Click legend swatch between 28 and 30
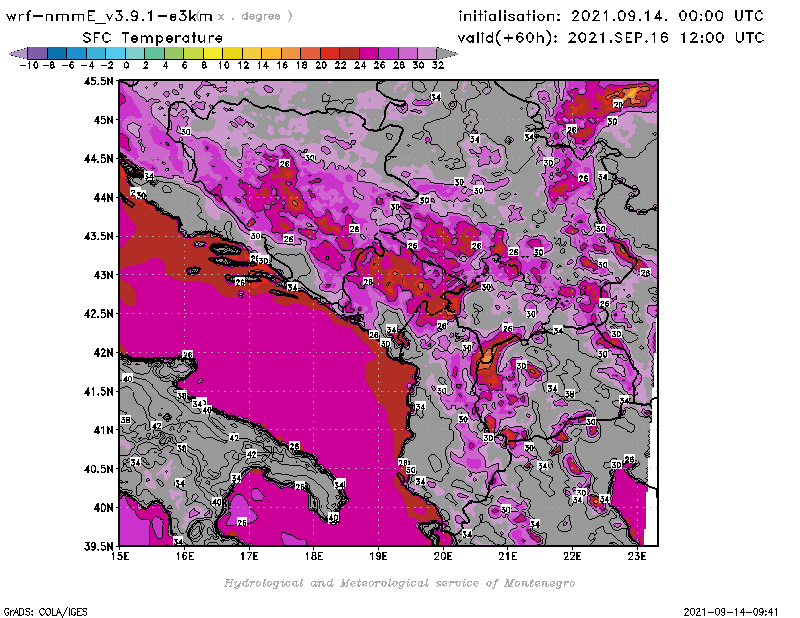Image resolution: width=800 pixels, height=618 pixels. pyautogui.click(x=408, y=53)
